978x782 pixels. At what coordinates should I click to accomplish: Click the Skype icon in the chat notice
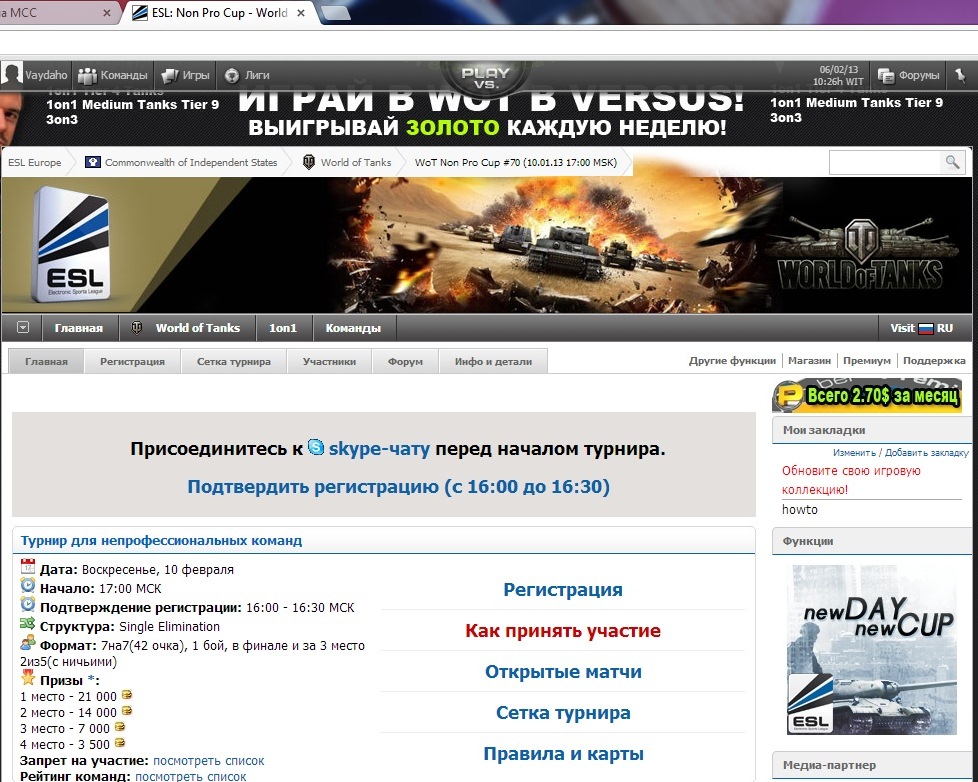point(316,449)
